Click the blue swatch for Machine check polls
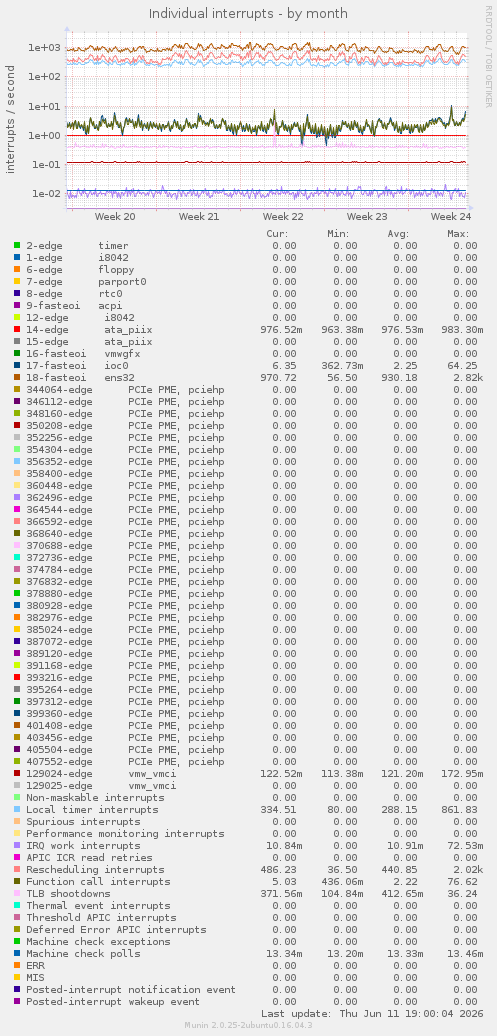Screen dimensions: 497x1036 [x=17, y=953]
